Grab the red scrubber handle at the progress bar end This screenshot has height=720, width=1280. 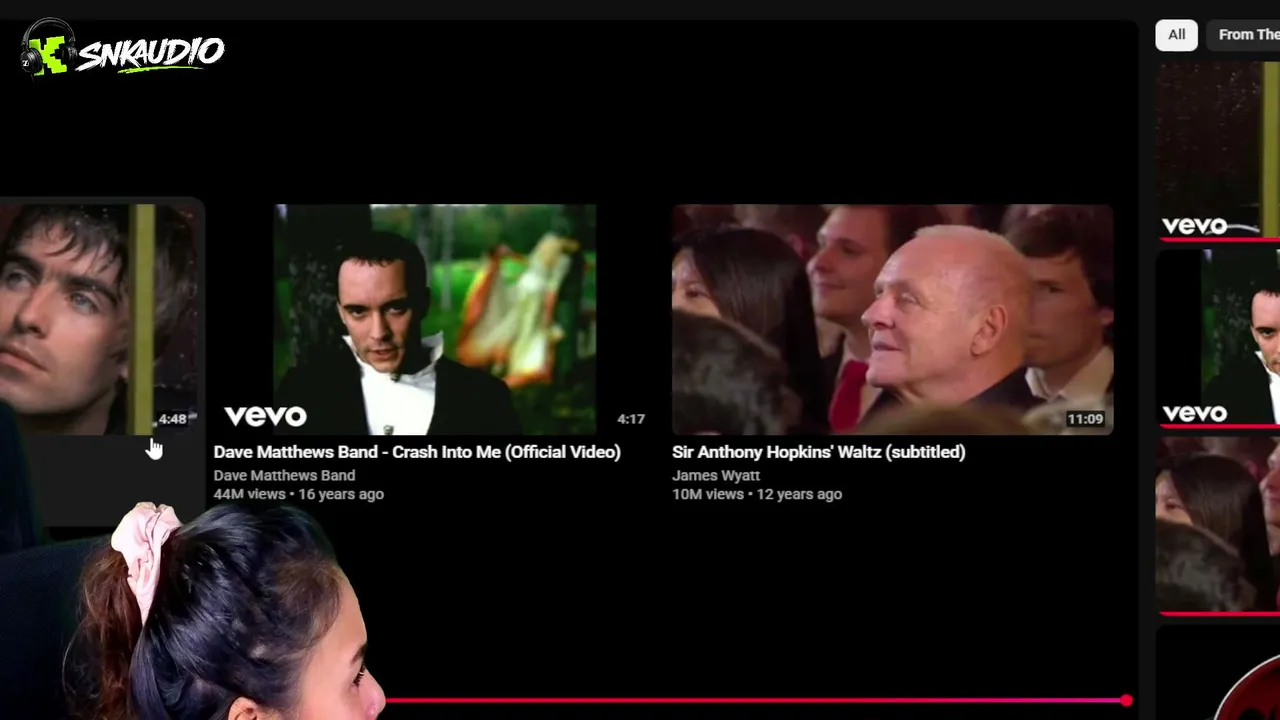tap(1127, 701)
